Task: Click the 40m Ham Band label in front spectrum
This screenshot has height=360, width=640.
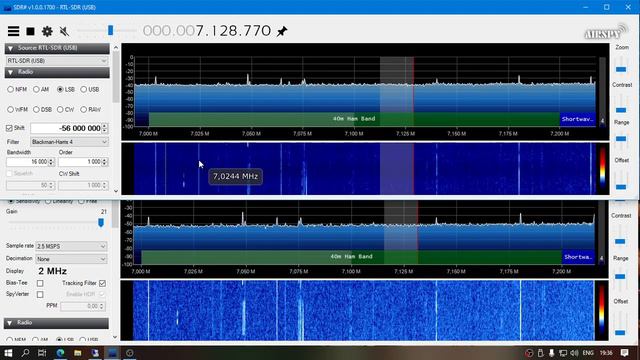Action: [354, 119]
